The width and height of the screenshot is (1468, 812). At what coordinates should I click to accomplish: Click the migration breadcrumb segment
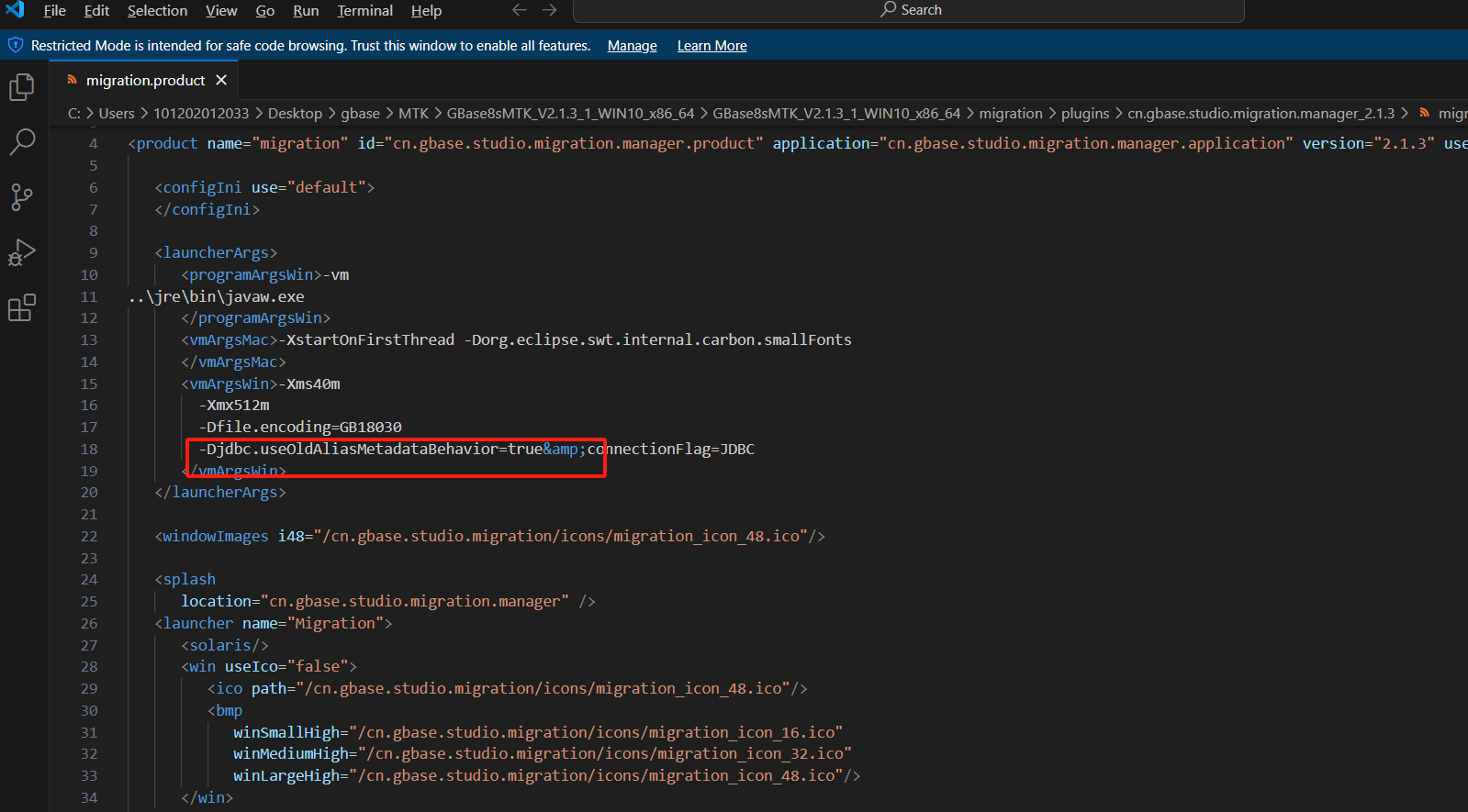(x=1011, y=114)
